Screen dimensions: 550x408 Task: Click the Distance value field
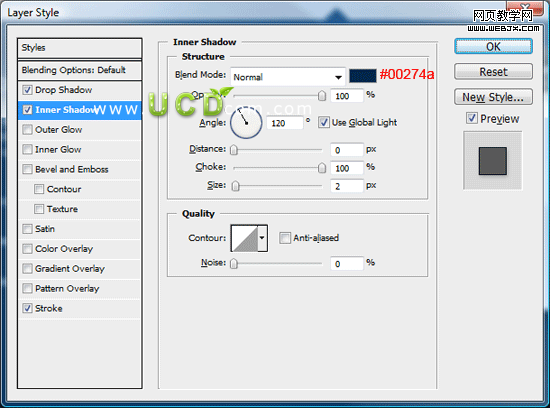click(x=347, y=150)
